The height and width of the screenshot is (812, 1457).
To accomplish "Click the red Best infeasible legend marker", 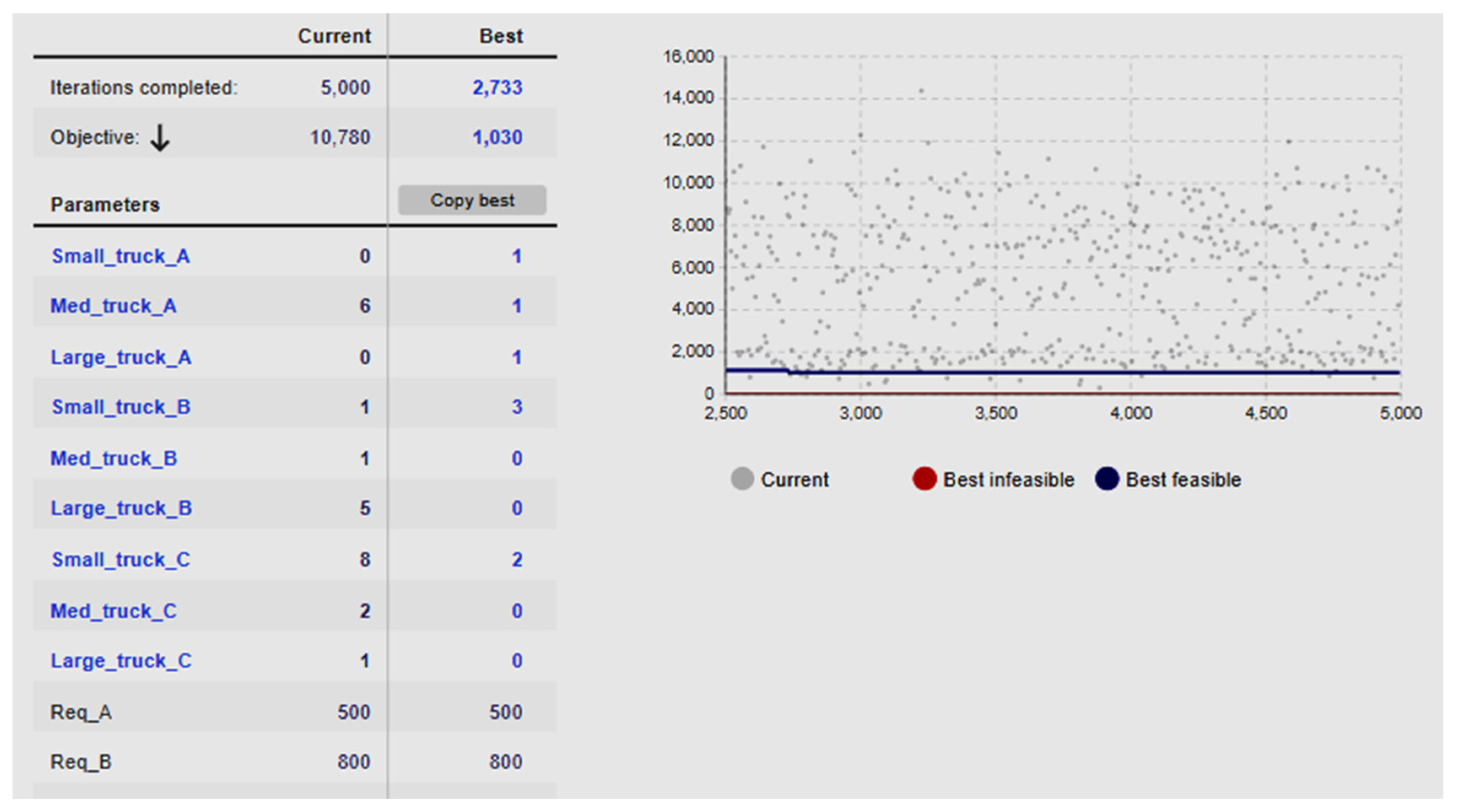I will tap(924, 479).
